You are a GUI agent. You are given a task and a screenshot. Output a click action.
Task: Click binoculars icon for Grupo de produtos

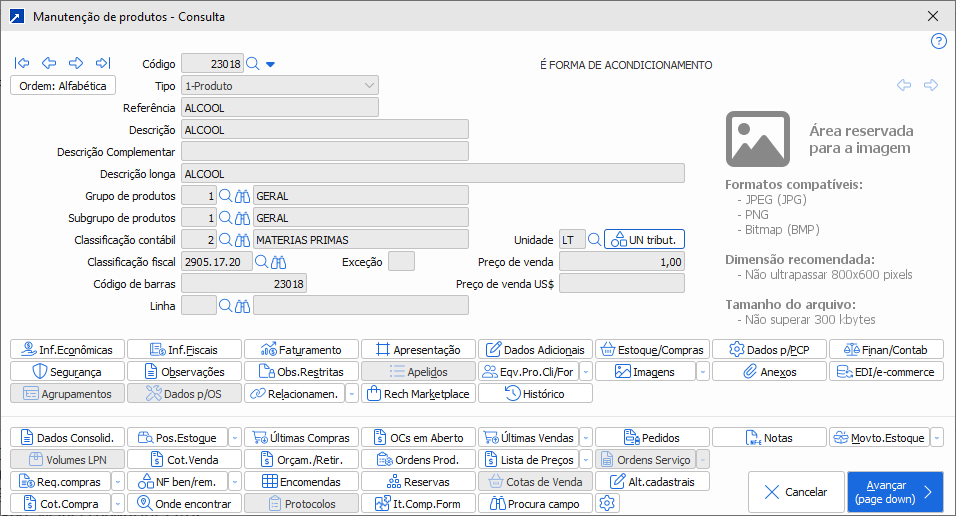tap(242, 196)
